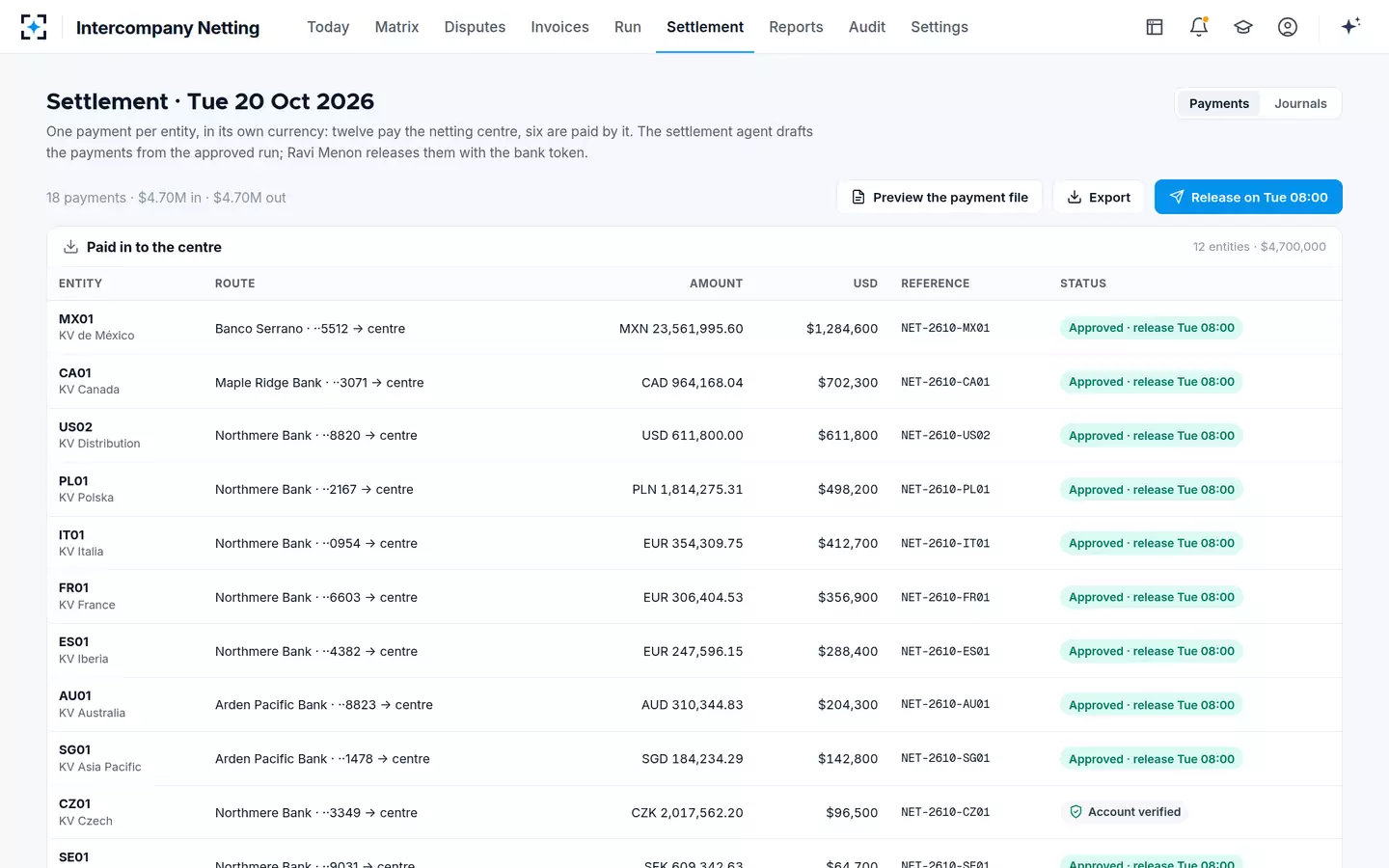Screen dimensions: 1389x868
Task: Click the NET-2610-CA01 reference
Action: 945,382
